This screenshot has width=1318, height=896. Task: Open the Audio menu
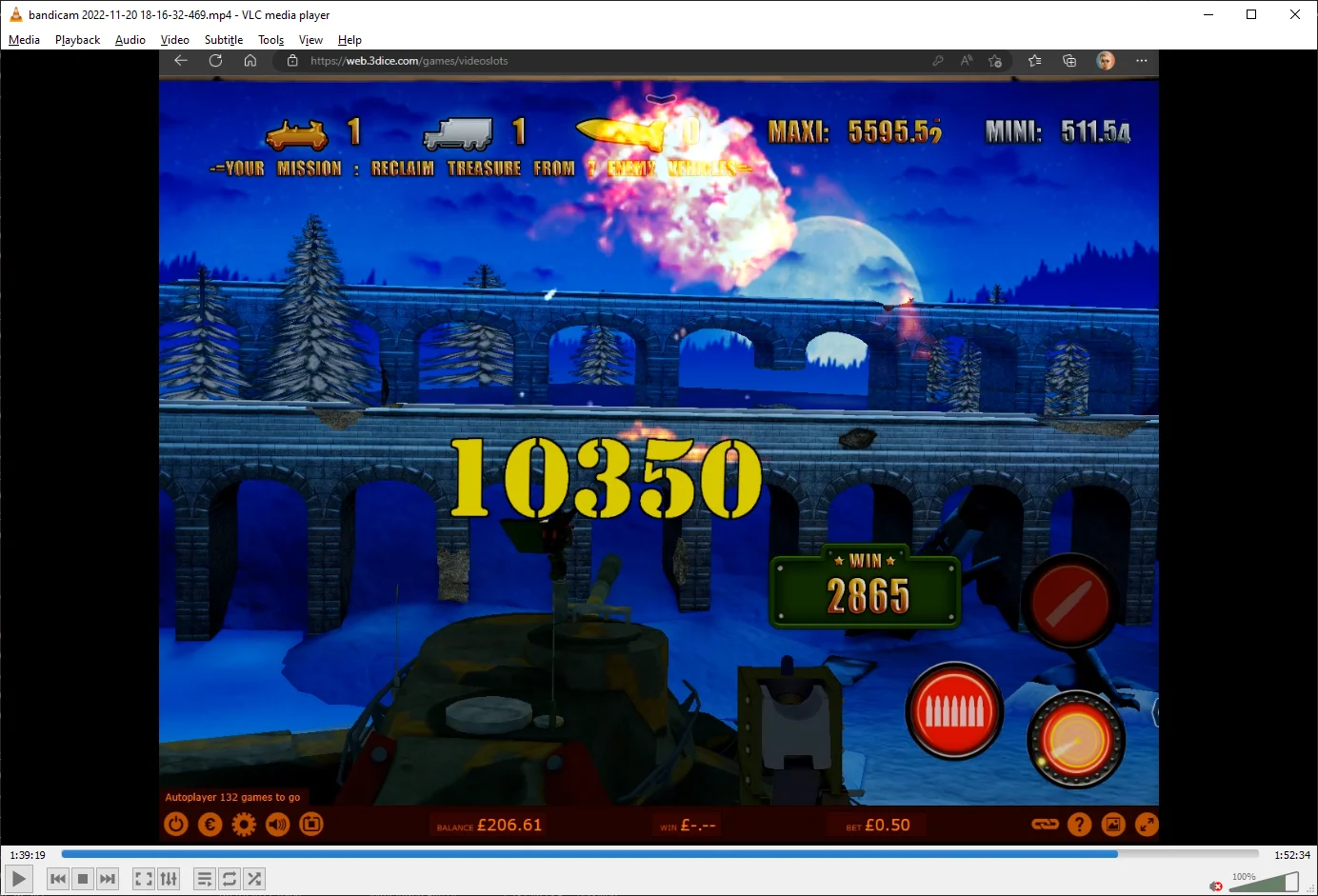pos(130,40)
